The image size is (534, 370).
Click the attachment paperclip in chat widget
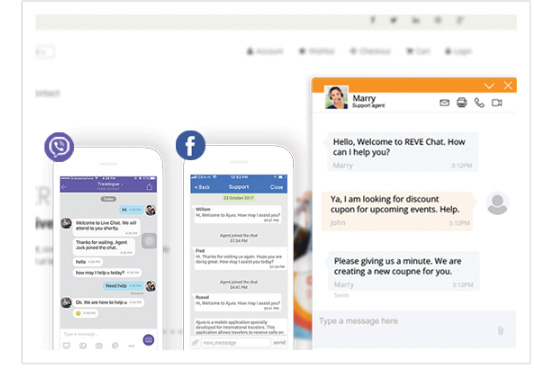500,330
